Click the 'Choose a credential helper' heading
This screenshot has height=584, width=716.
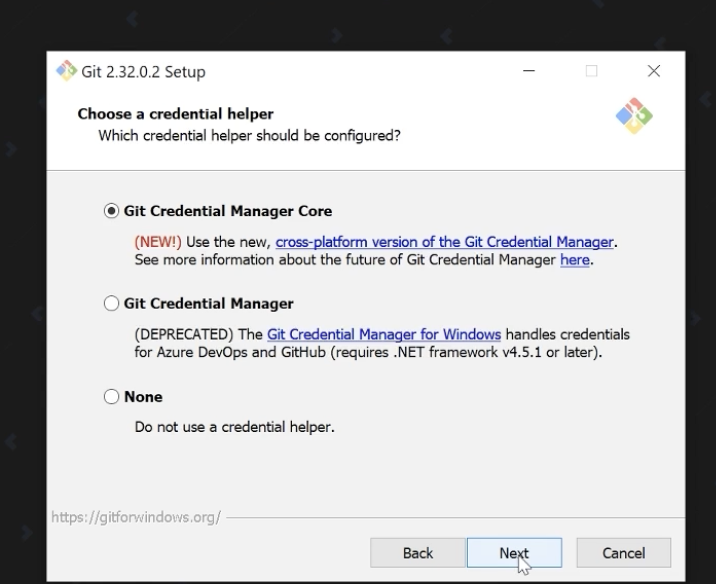pyautogui.click(x=175, y=114)
